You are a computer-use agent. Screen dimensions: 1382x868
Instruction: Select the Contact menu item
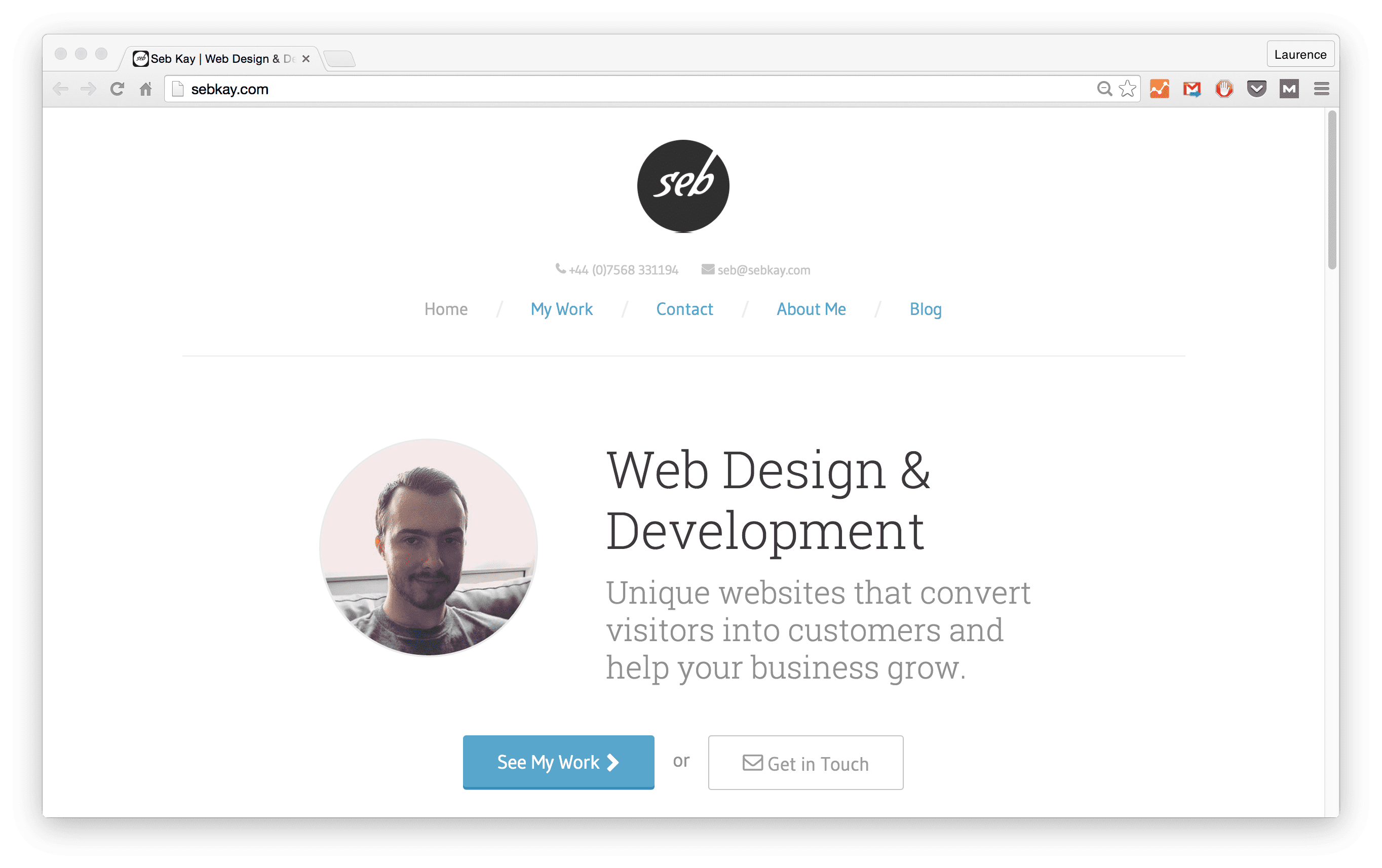684,309
